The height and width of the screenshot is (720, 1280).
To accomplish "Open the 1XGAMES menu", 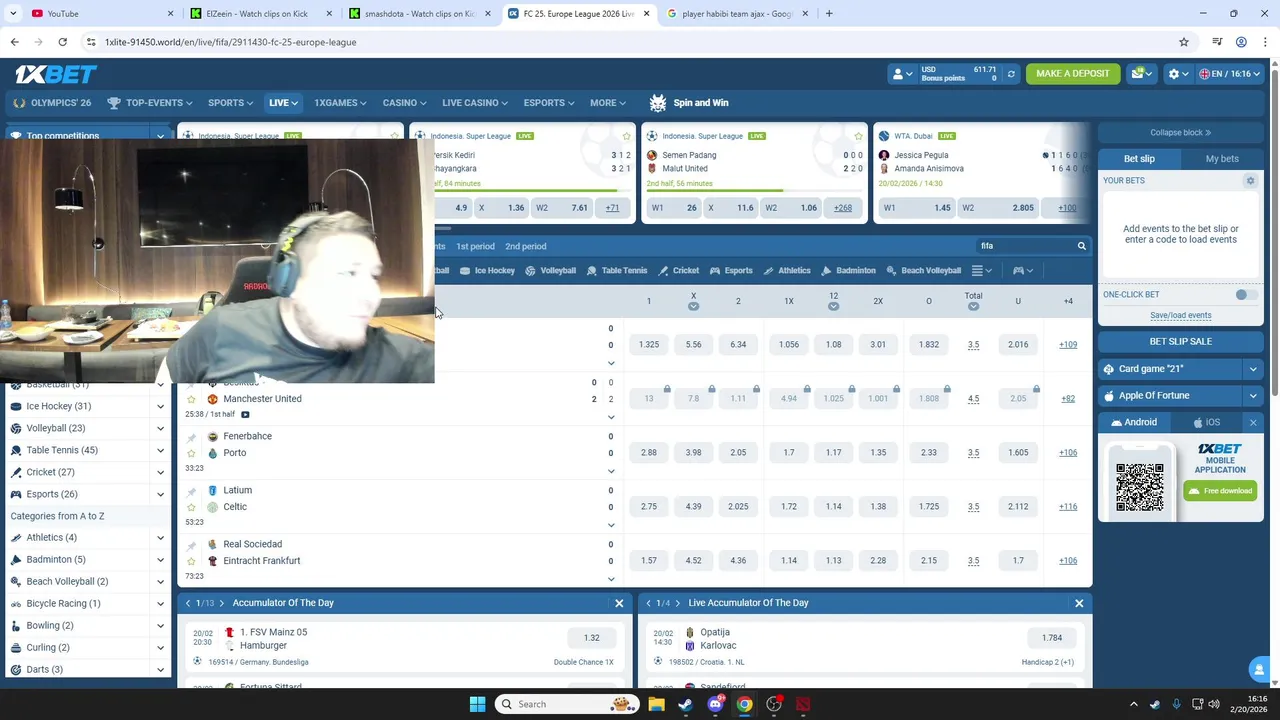I will [x=340, y=103].
